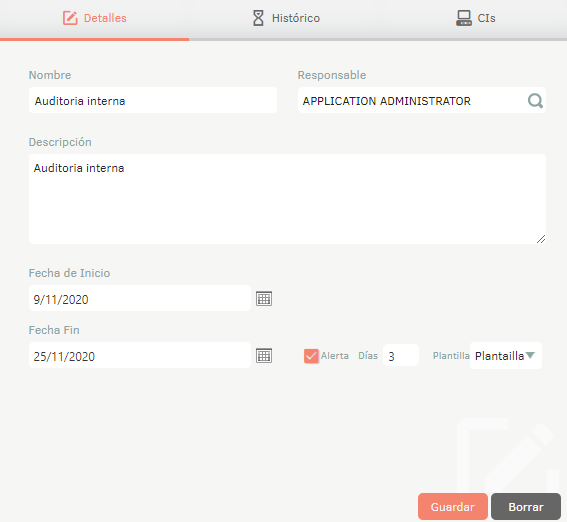
Task: Switch to the Histórico tab
Action: [x=286, y=18]
